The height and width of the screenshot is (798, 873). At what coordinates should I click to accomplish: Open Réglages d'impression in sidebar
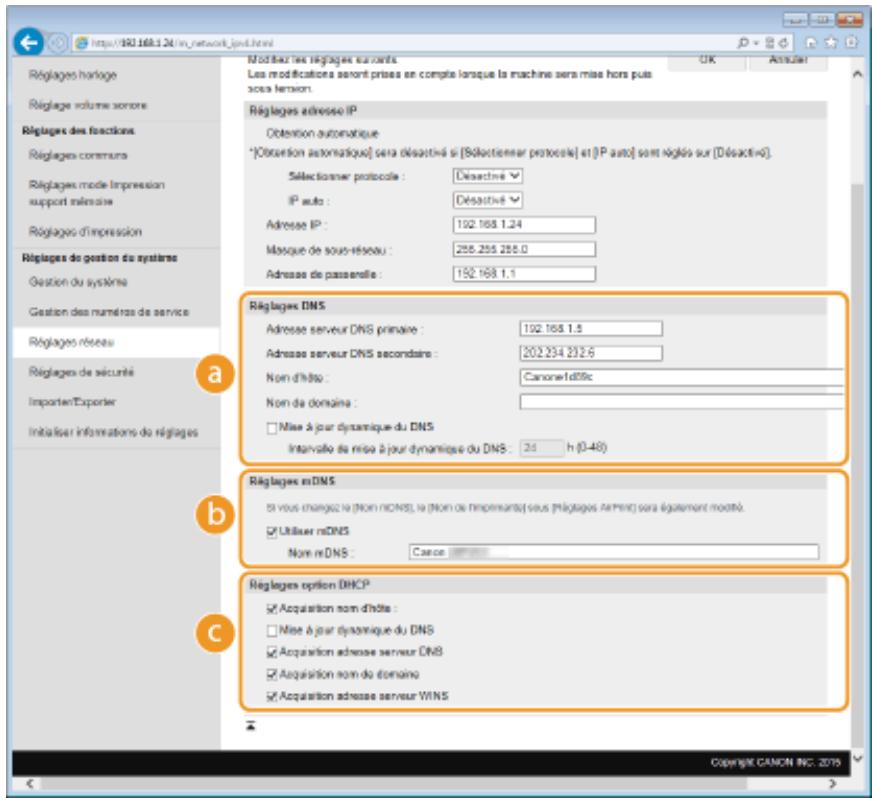point(85,232)
